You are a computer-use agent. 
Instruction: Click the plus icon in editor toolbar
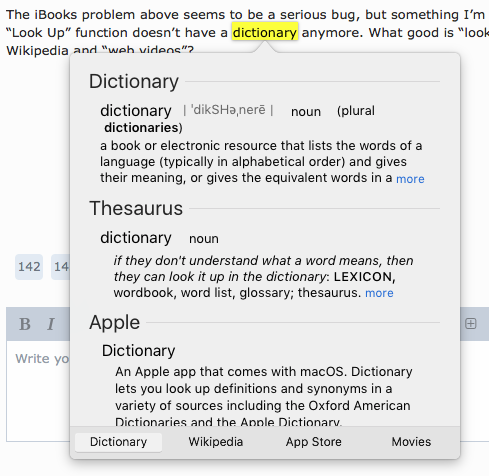point(471,323)
